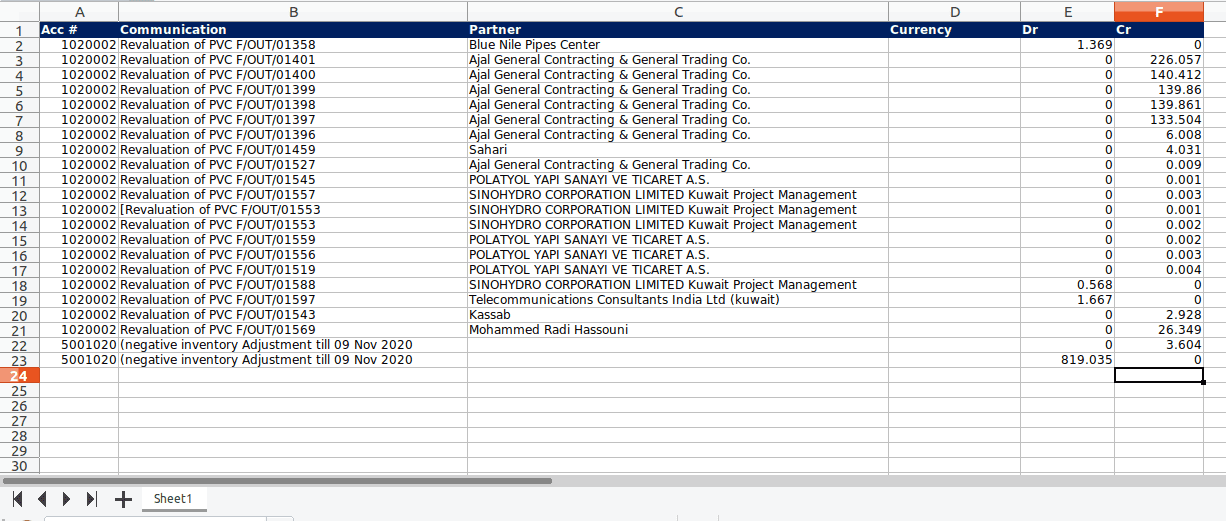Screen dimensions: 1226x521
Task: Go to the last sheet arrow icon
Action: [92, 498]
